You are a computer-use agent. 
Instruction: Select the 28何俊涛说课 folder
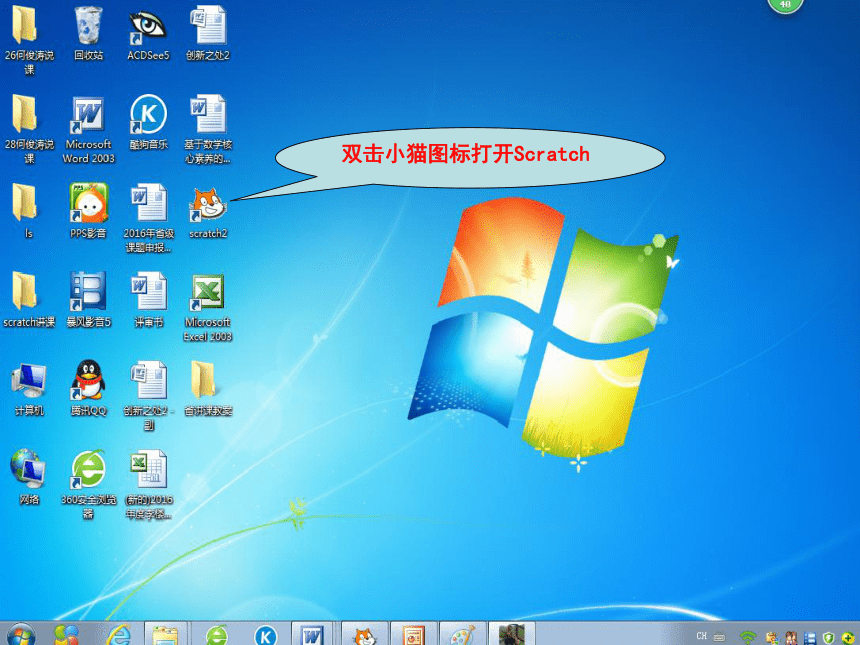pos(25,114)
